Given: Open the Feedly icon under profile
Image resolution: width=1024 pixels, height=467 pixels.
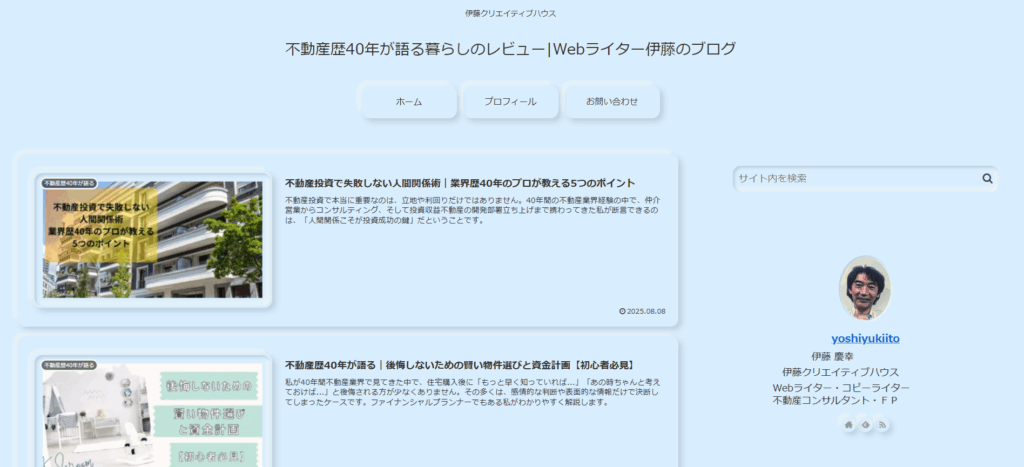Looking at the screenshot, I should pyautogui.click(x=865, y=425).
